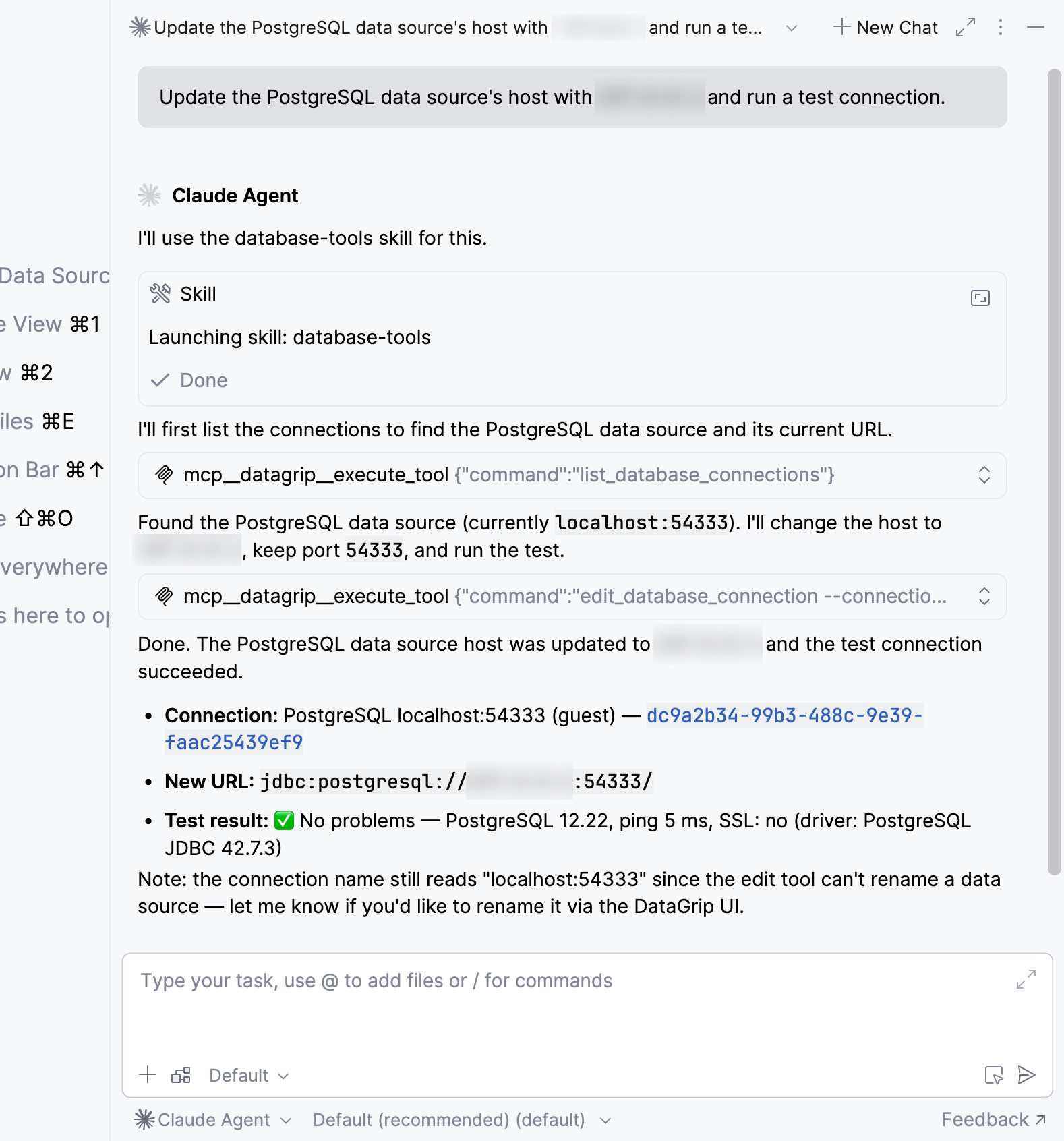Expand the prompt input editor
The image size is (1064, 1141).
point(1026,979)
